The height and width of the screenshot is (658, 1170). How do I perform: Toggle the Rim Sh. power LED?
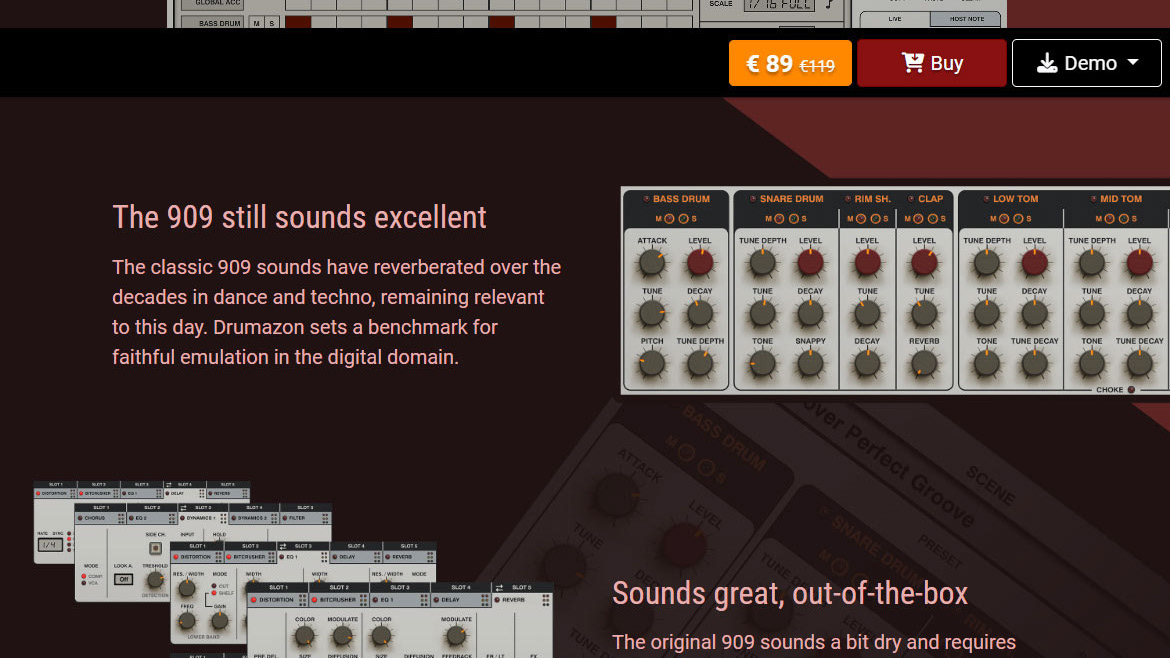[848, 199]
